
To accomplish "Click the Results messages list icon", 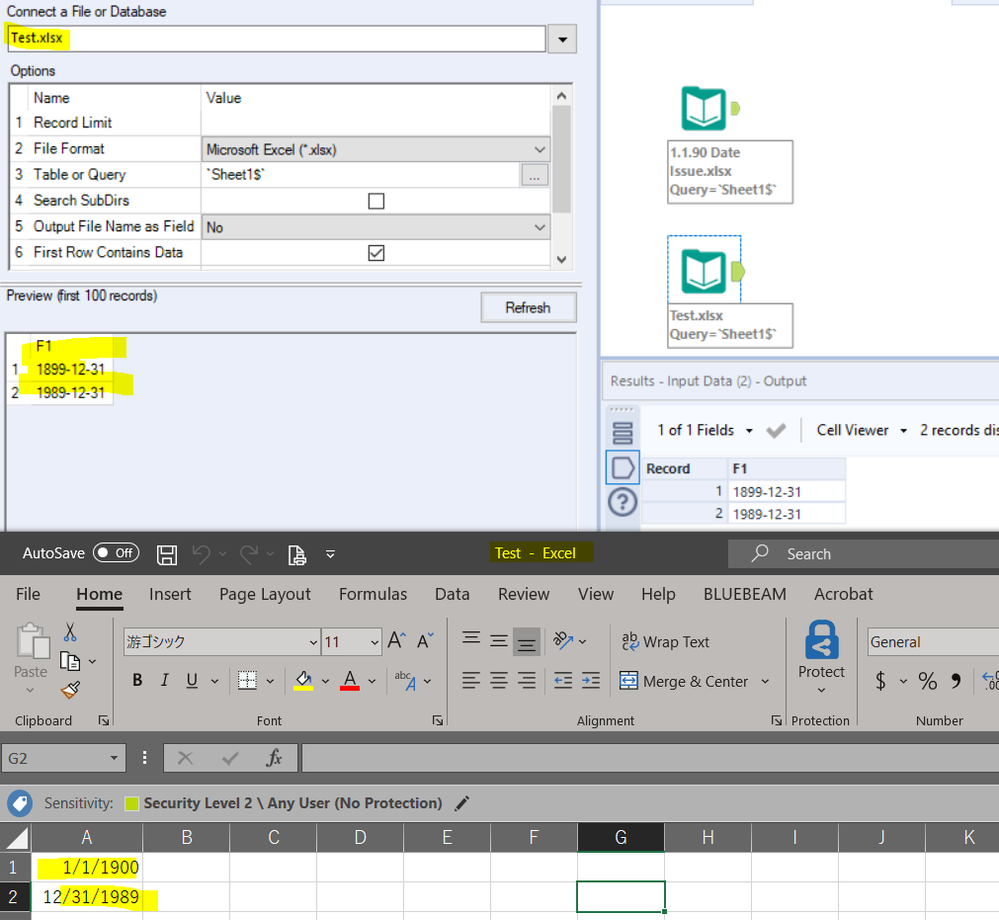I will [x=622, y=433].
